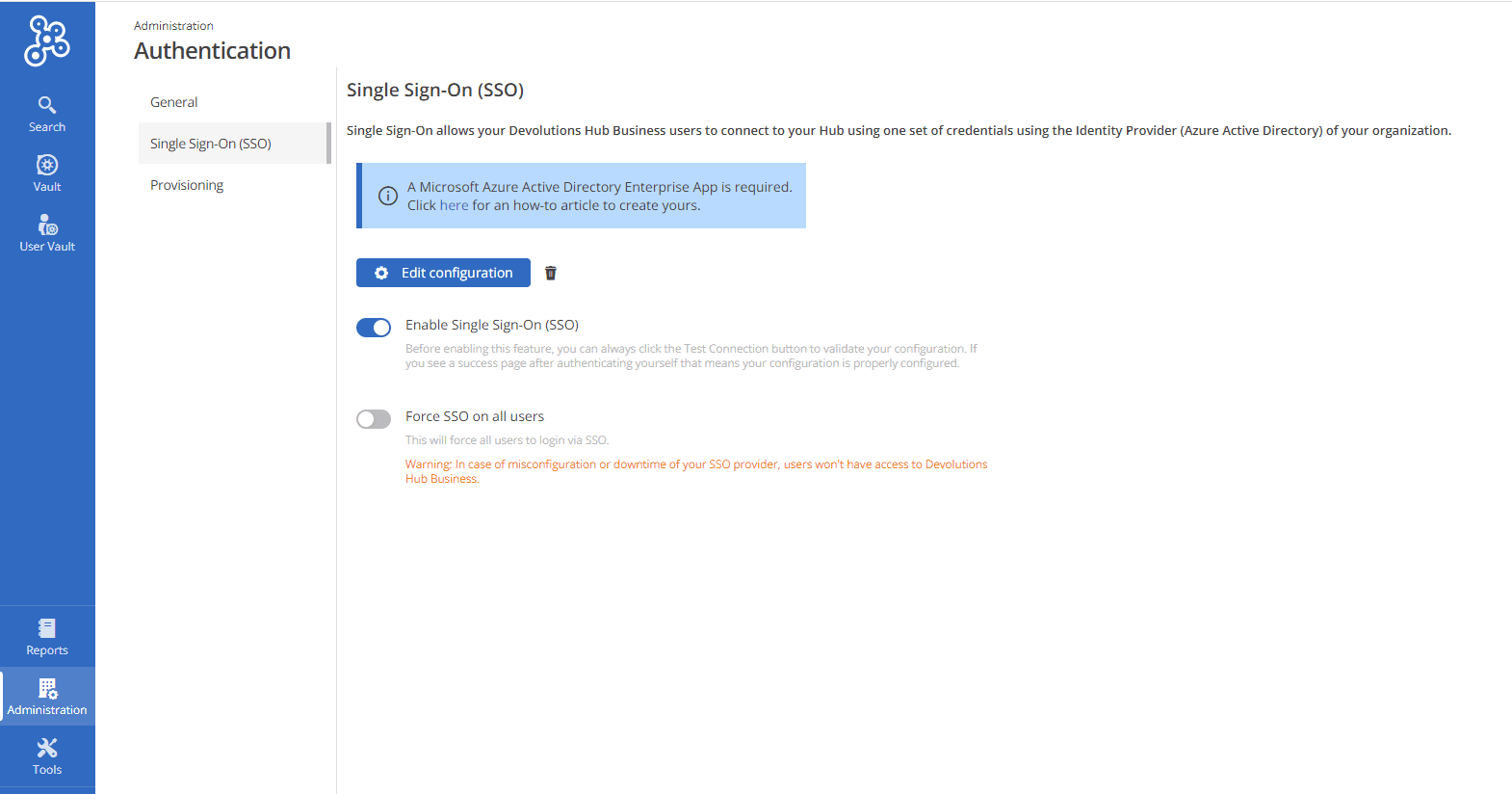Viewport: 1512px width, 794px height.
Task: Select the Single Sign-On (SSO) tab
Action: (211, 144)
